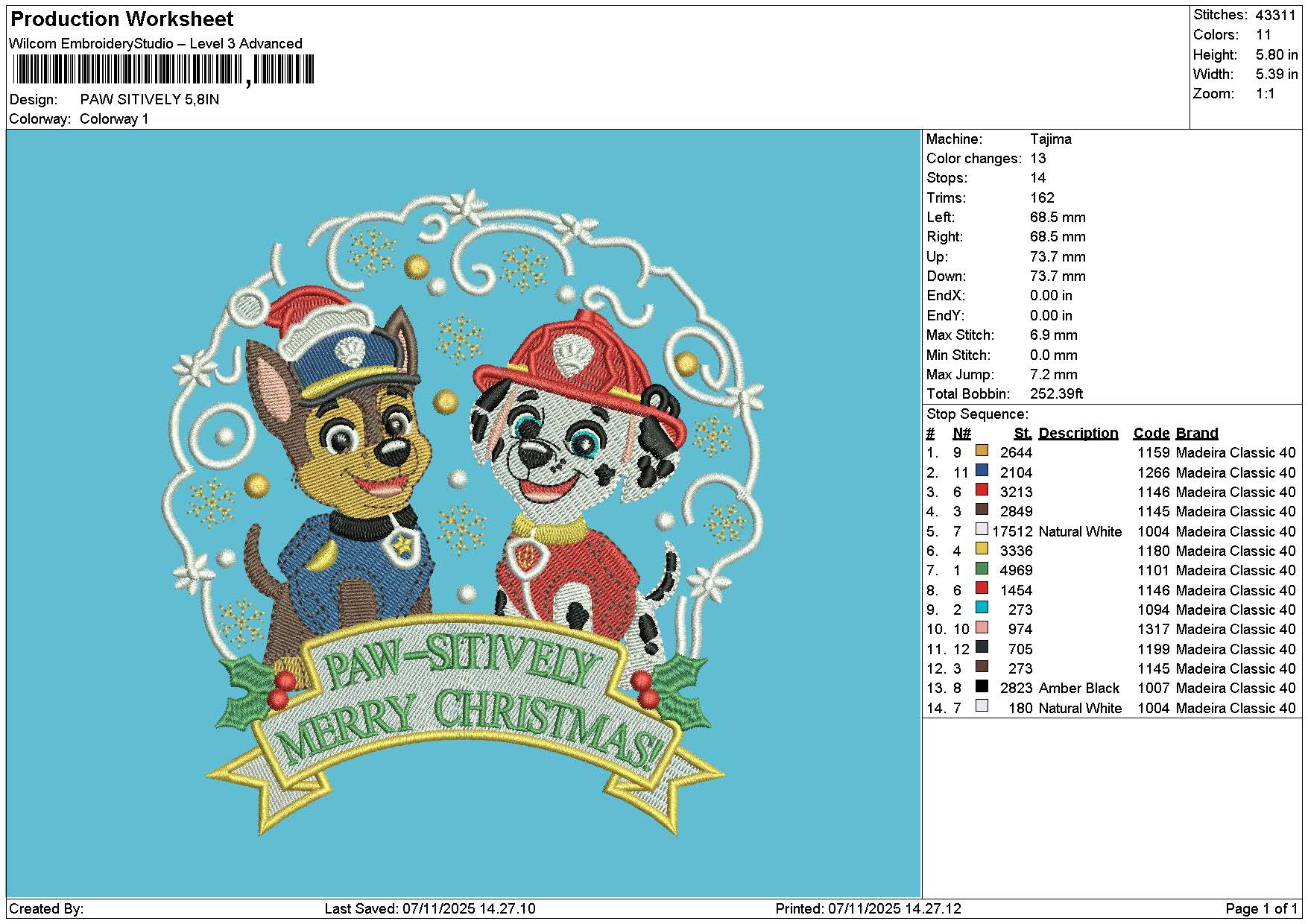Choose the cyan swatch for code 1094
Screen dimensions: 1308x924
pyautogui.click(x=982, y=607)
